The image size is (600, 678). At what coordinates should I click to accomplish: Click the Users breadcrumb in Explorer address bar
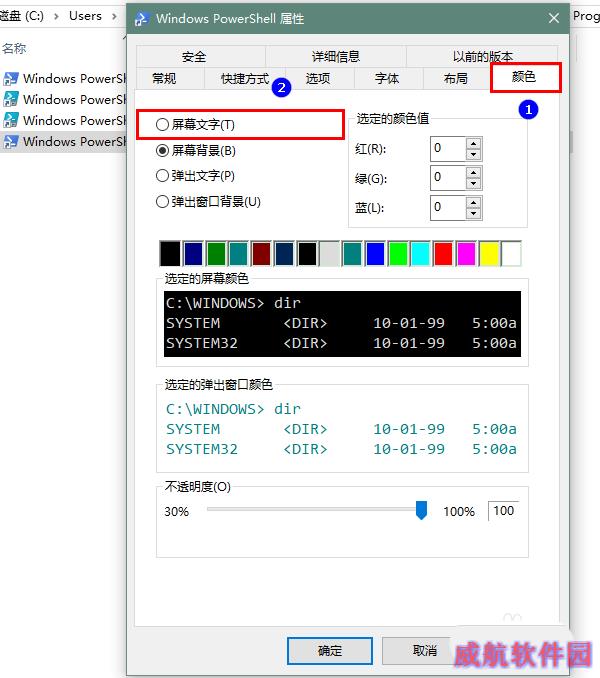pyautogui.click(x=85, y=16)
